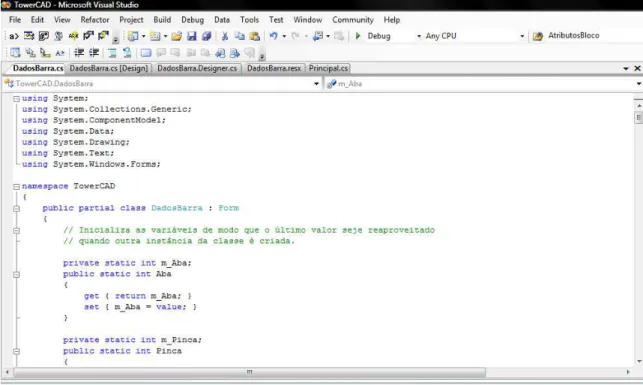The height and width of the screenshot is (385, 643).
Task: Start debugging with green play icon
Action: (358, 36)
